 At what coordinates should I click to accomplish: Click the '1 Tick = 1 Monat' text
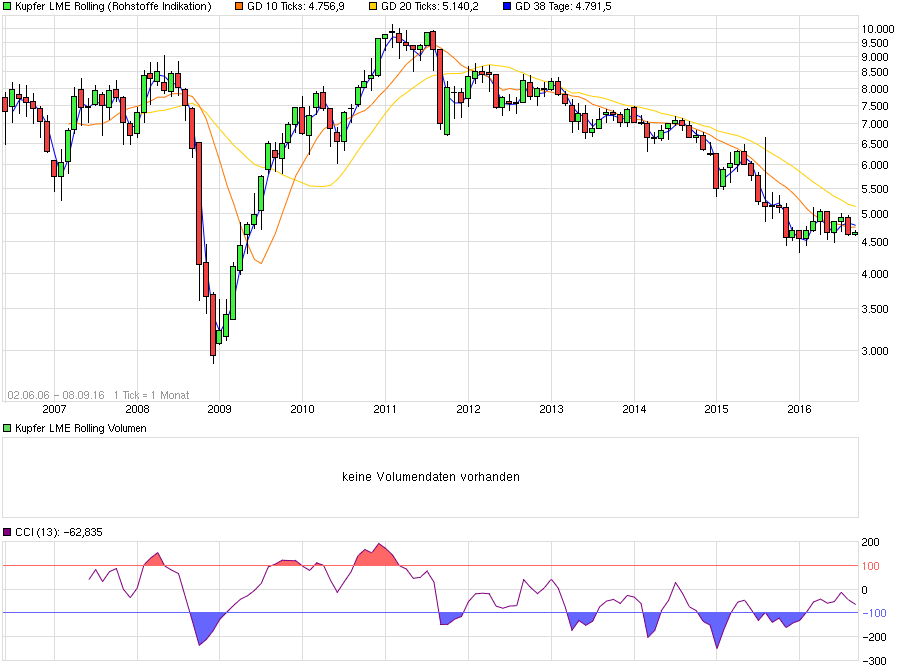152,395
